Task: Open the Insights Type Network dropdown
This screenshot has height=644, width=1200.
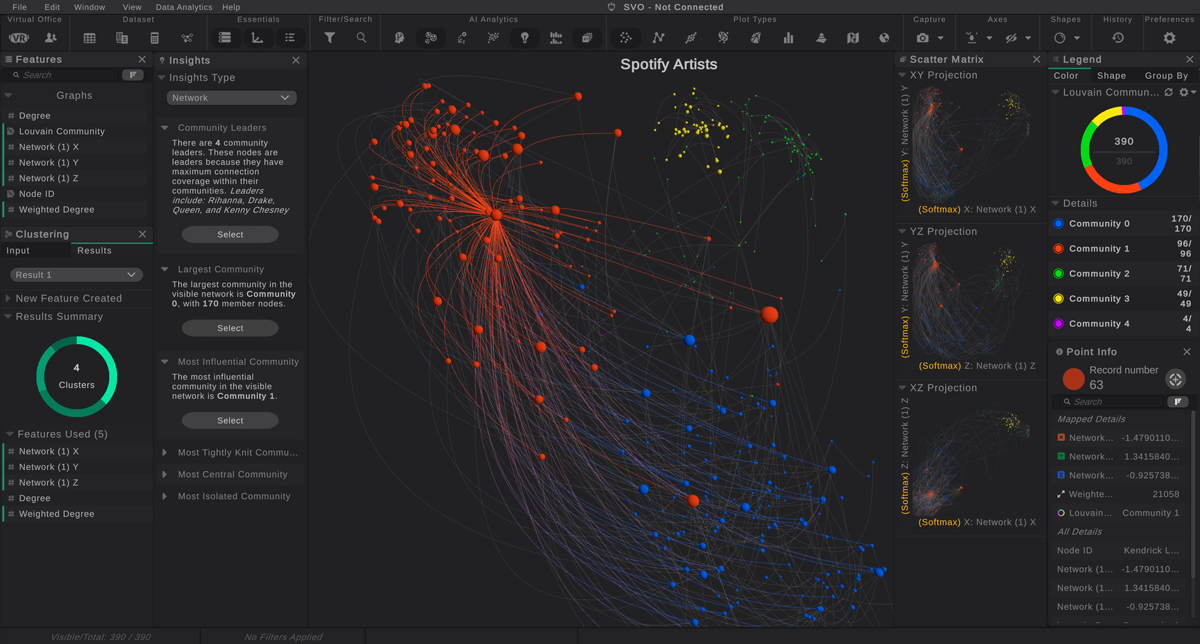Action: [x=230, y=98]
